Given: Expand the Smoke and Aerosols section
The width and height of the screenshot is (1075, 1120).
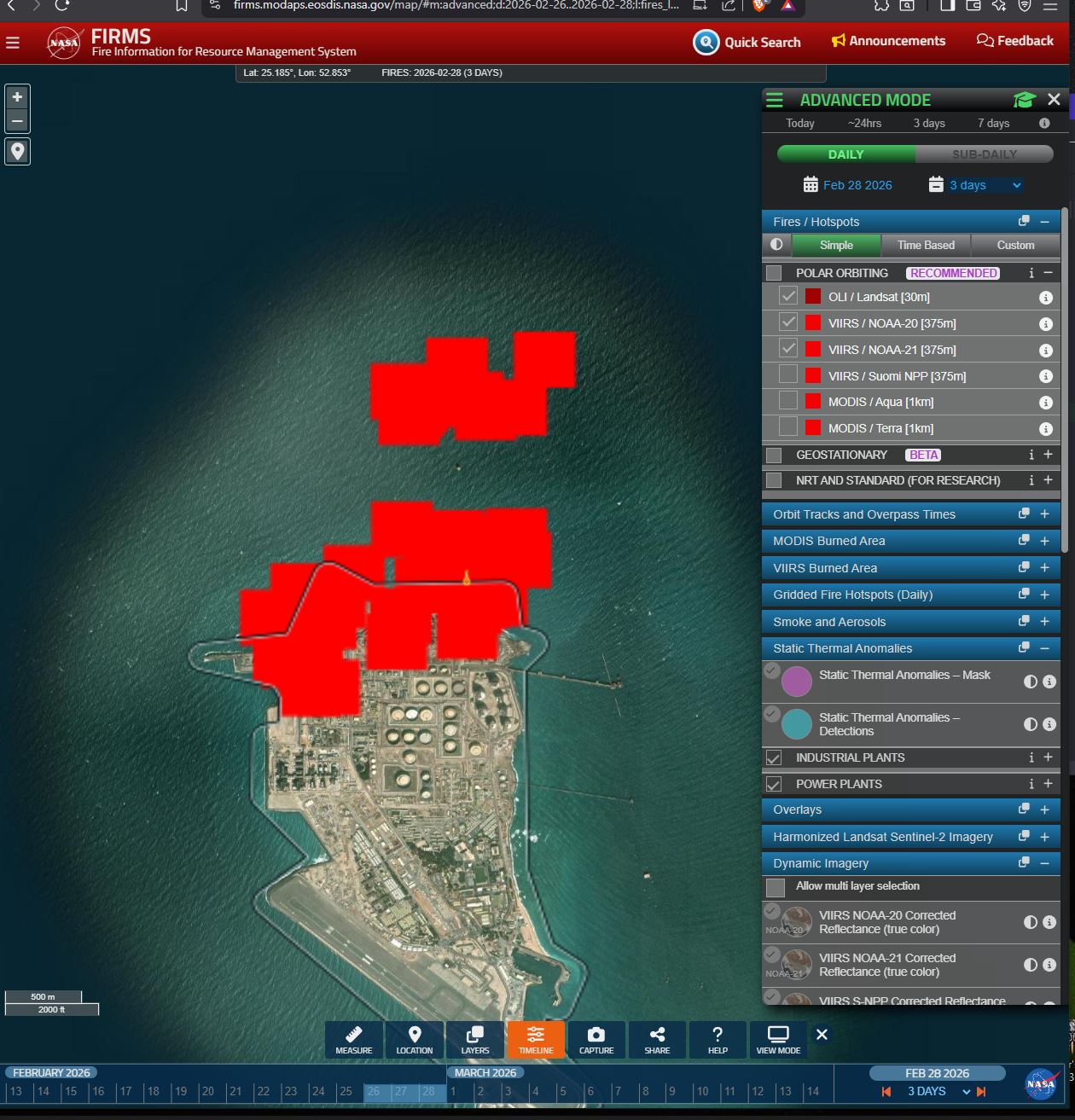Looking at the screenshot, I should click(x=1044, y=622).
